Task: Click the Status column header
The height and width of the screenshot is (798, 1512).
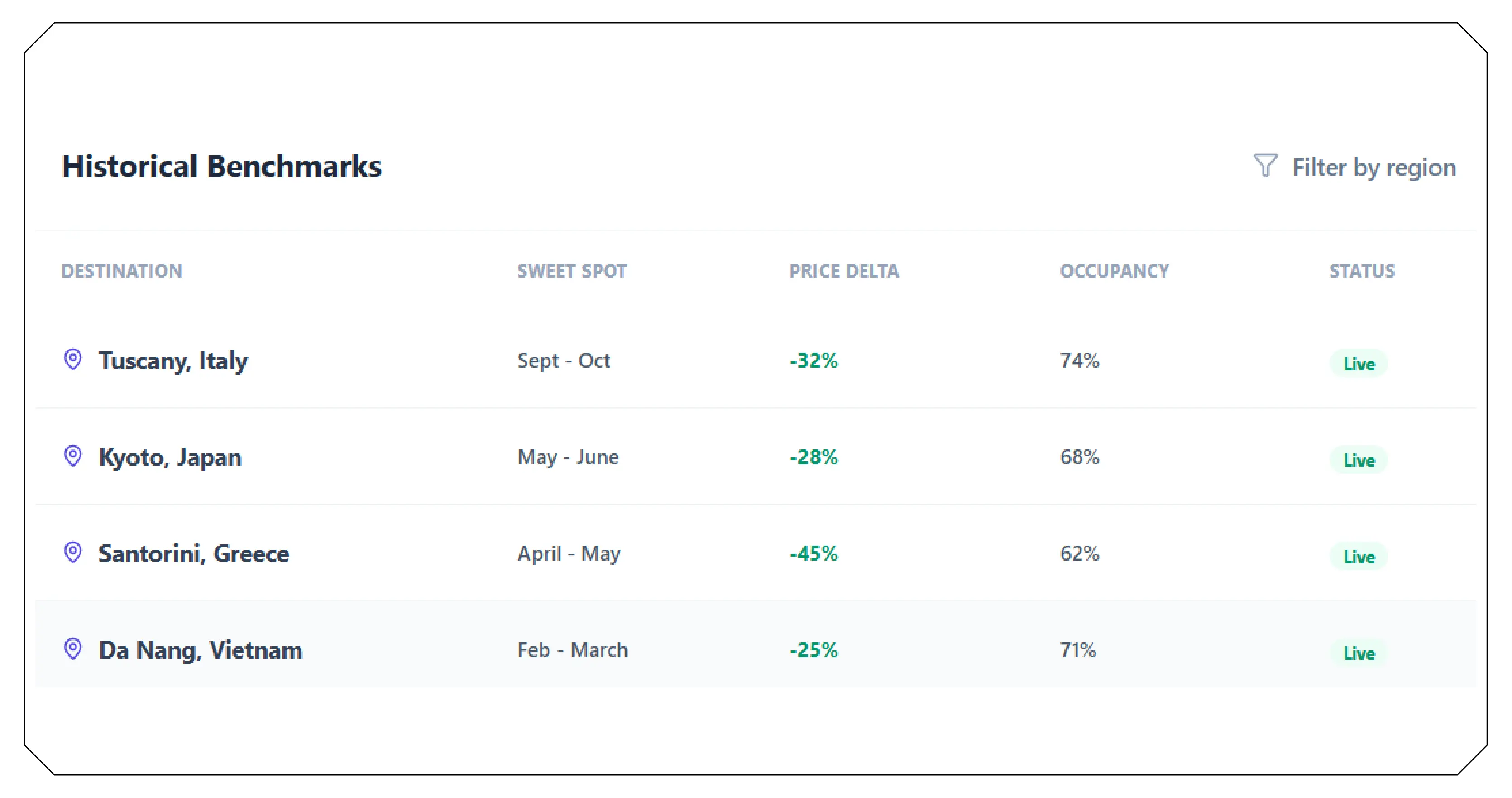Action: coord(1361,271)
